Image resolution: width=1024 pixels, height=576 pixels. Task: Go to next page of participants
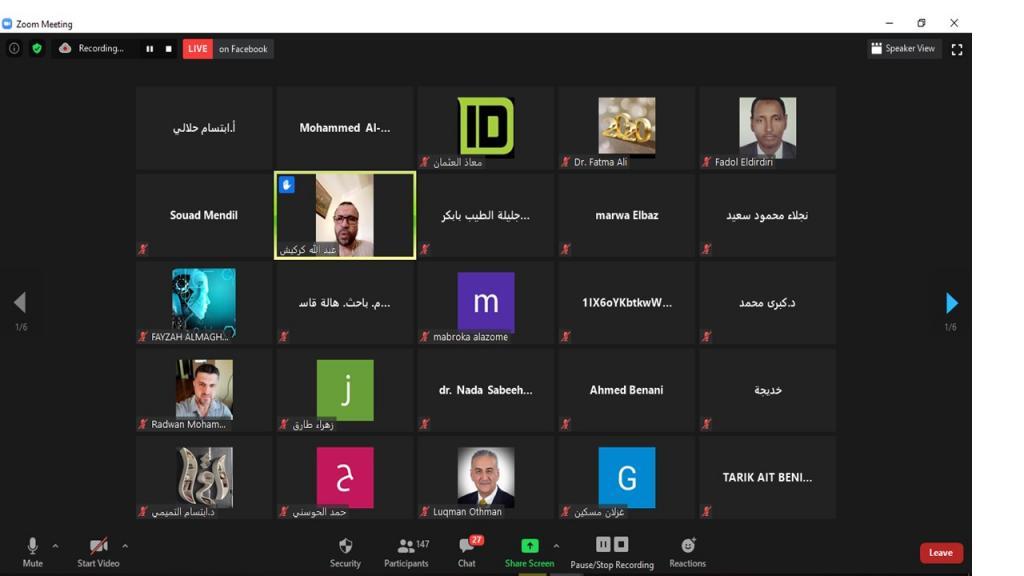(951, 303)
